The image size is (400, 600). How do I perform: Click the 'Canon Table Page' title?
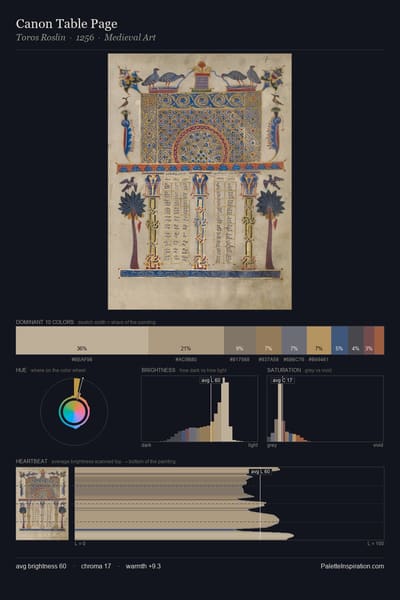(x=67, y=24)
